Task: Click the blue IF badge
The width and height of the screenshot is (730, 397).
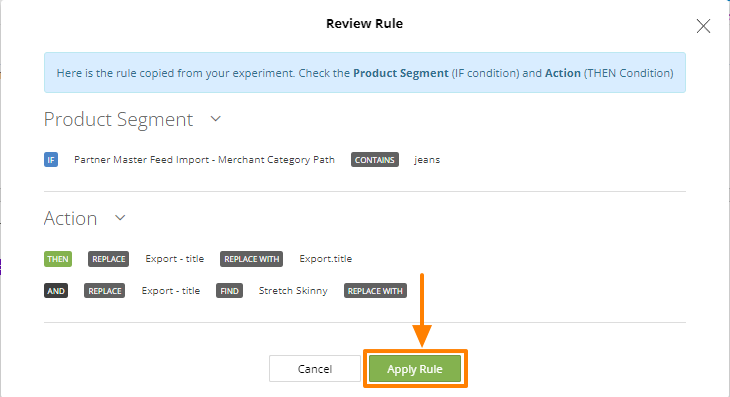Action: (x=51, y=160)
